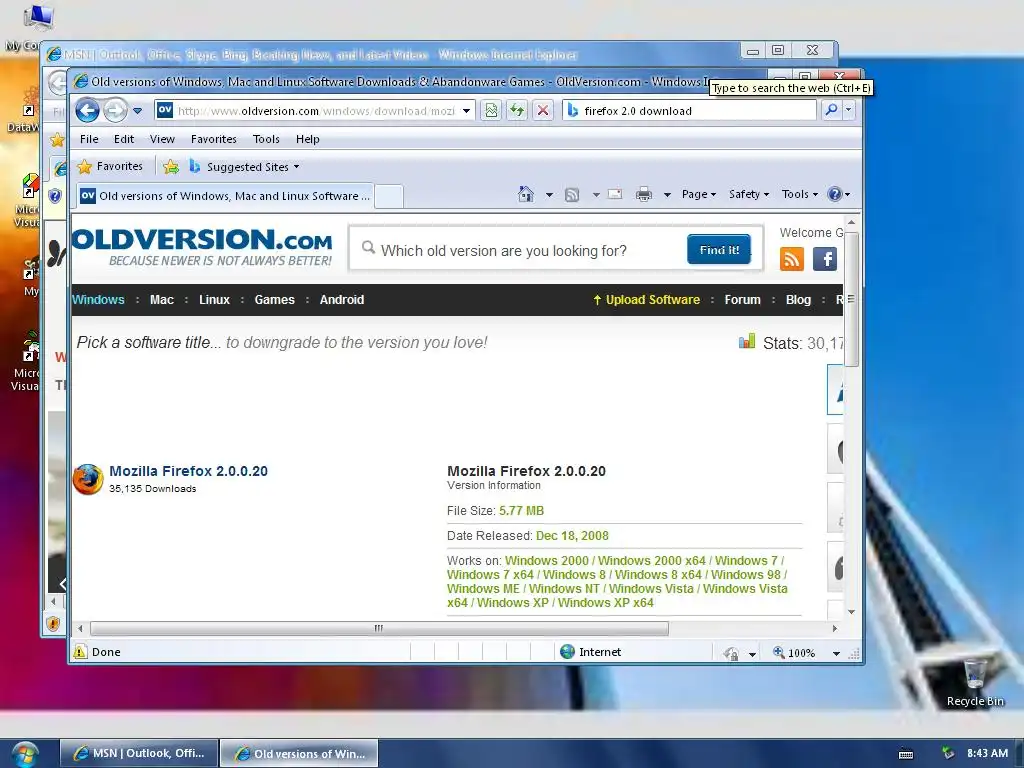
Task: Click the Done warning status icon
Action: (x=80, y=652)
